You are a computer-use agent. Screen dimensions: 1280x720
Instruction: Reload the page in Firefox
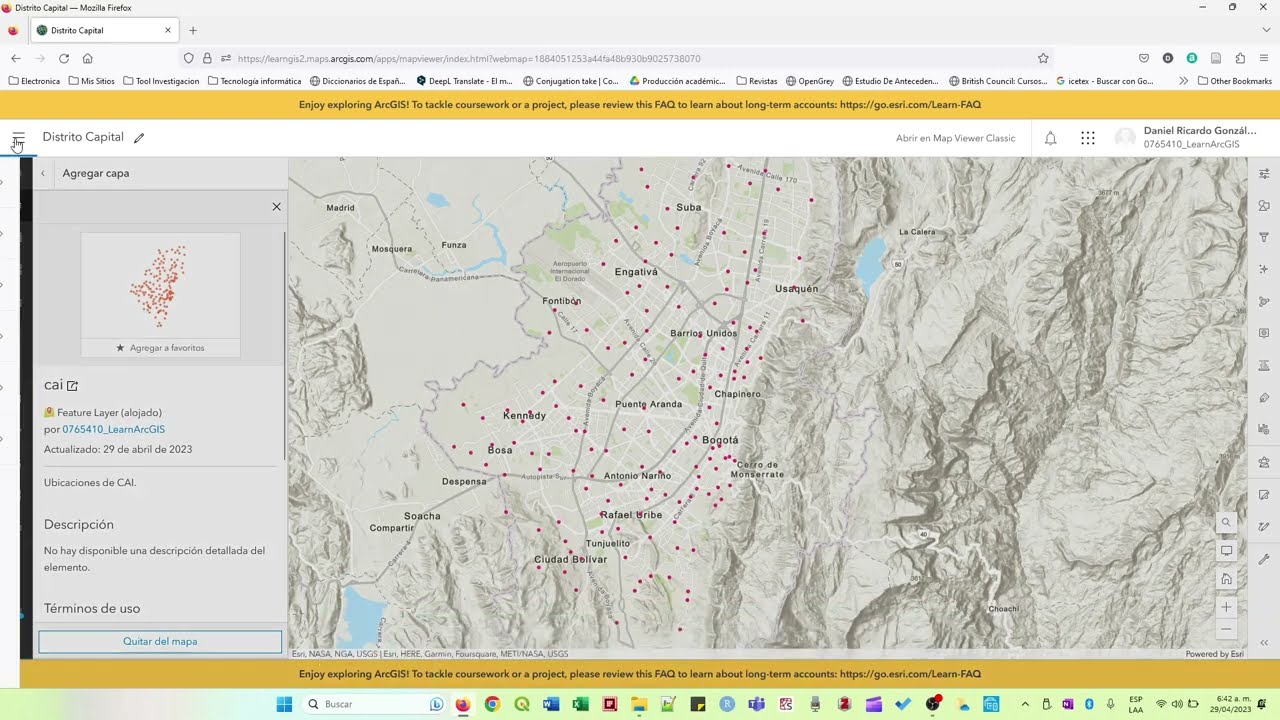(x=64, y=58)
